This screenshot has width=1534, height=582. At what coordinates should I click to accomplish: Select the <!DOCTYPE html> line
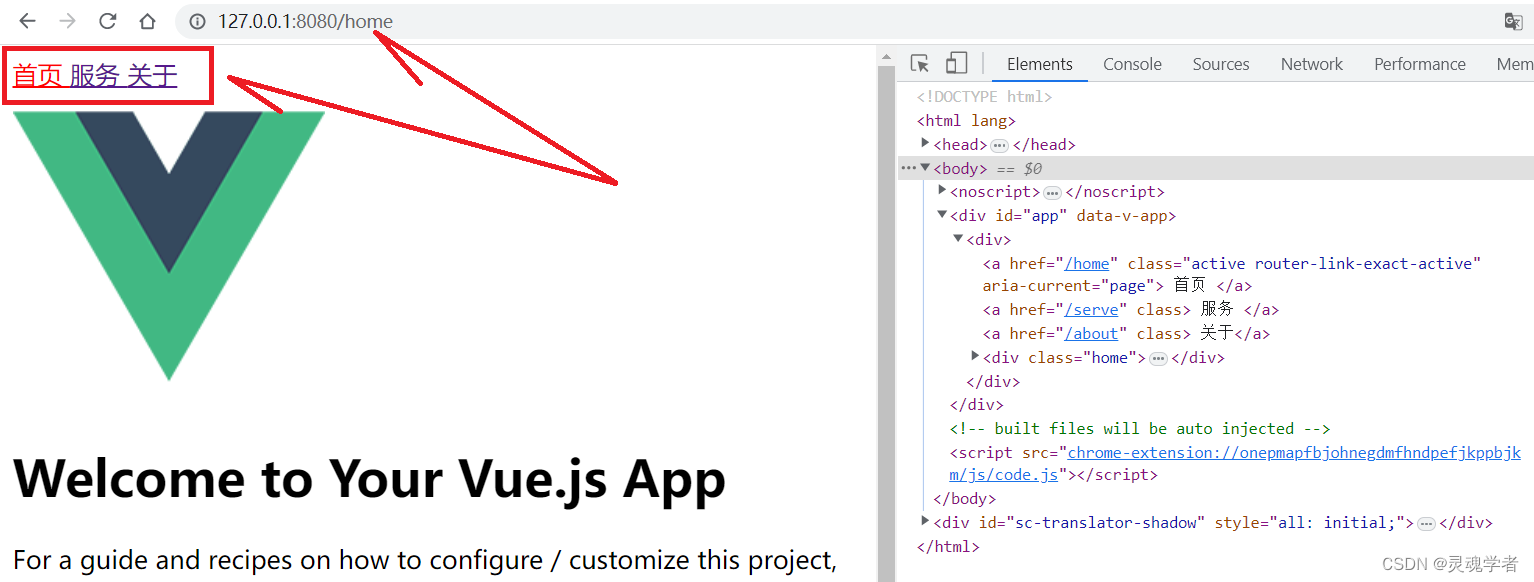tap(985, 97)
